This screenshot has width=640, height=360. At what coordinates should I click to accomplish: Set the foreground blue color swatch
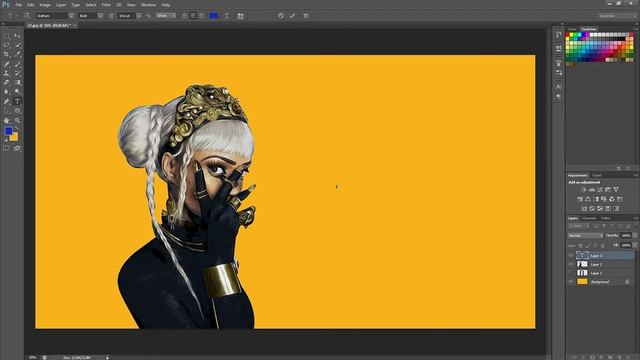8,131
